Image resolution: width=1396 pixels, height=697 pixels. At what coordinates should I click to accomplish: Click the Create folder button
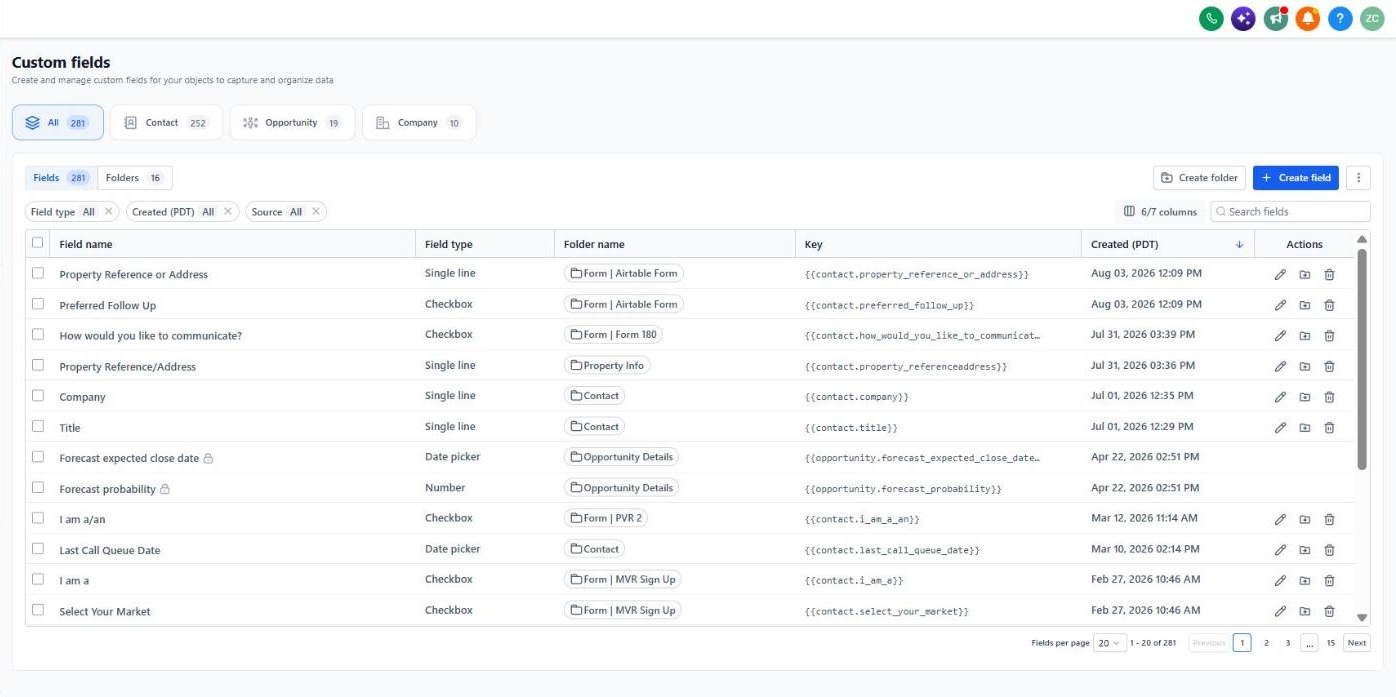(1200, 178)
